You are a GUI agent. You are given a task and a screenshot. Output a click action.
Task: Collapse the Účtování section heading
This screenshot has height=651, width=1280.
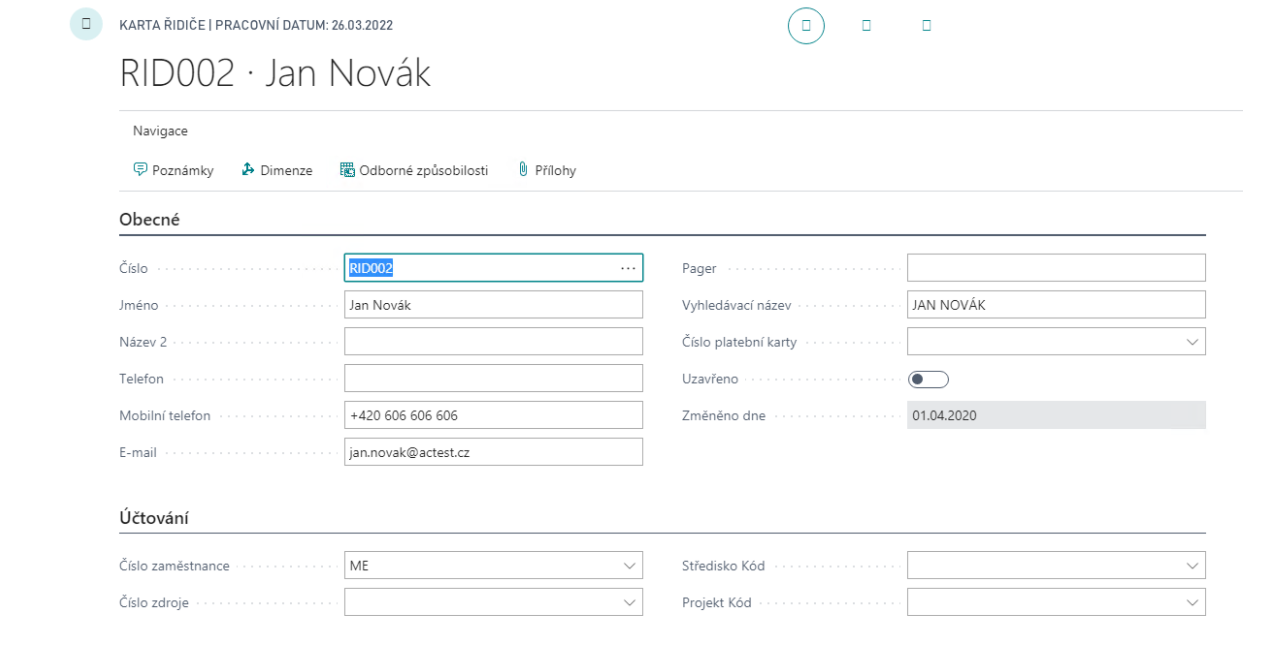(154, 518)
